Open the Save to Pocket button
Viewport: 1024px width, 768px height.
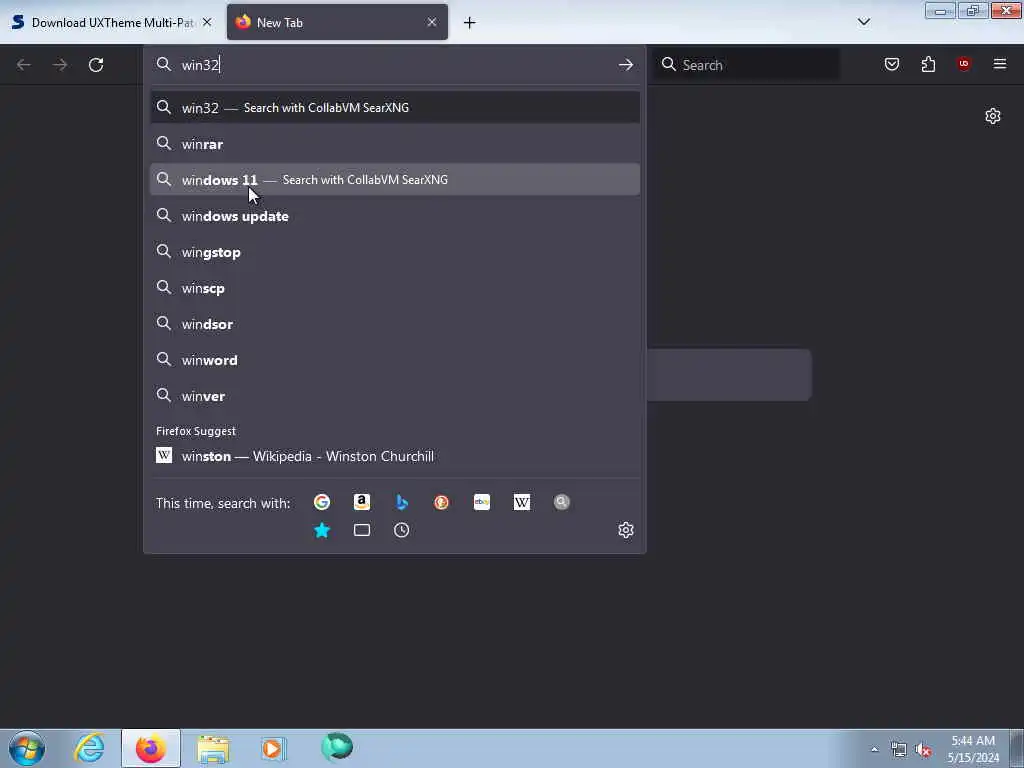(x=891, y=64)
